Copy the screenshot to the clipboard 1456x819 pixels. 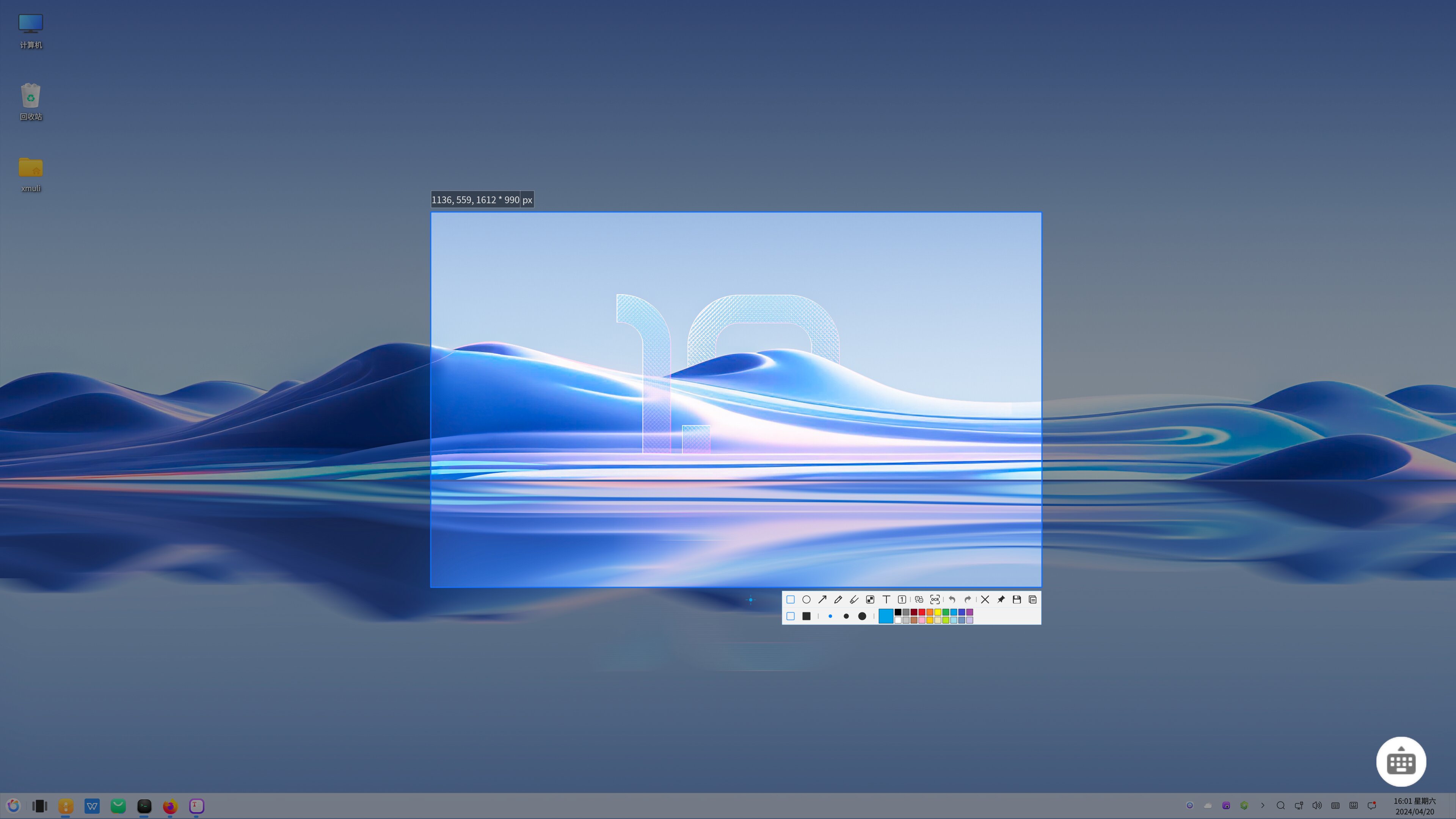1032,600
